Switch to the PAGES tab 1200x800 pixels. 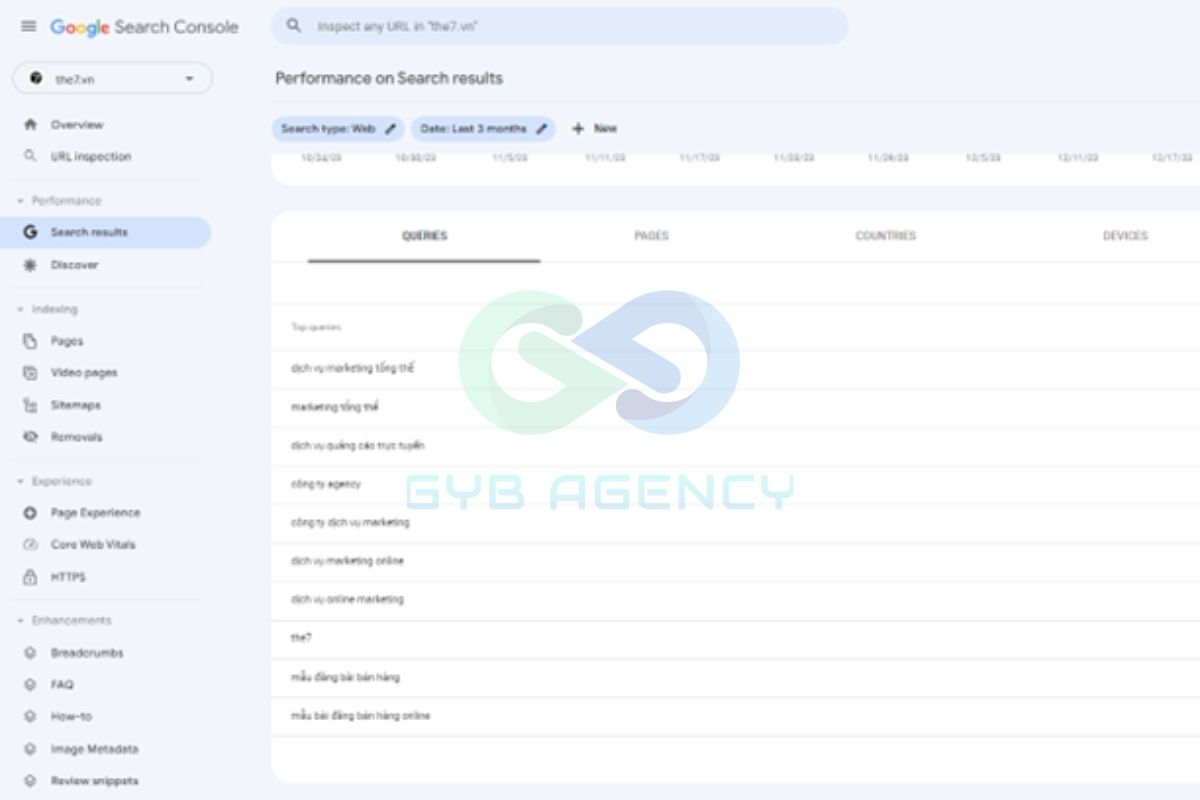pyautogui.click(x=651, y=236)
